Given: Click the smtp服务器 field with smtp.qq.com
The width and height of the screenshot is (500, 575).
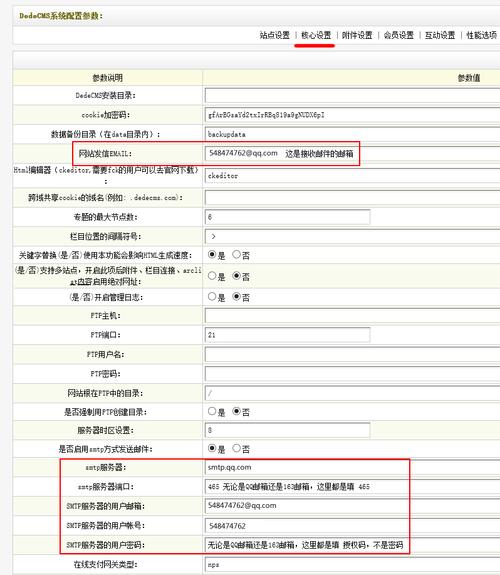Looking at the screenshot, I should (x=352, y=467).
